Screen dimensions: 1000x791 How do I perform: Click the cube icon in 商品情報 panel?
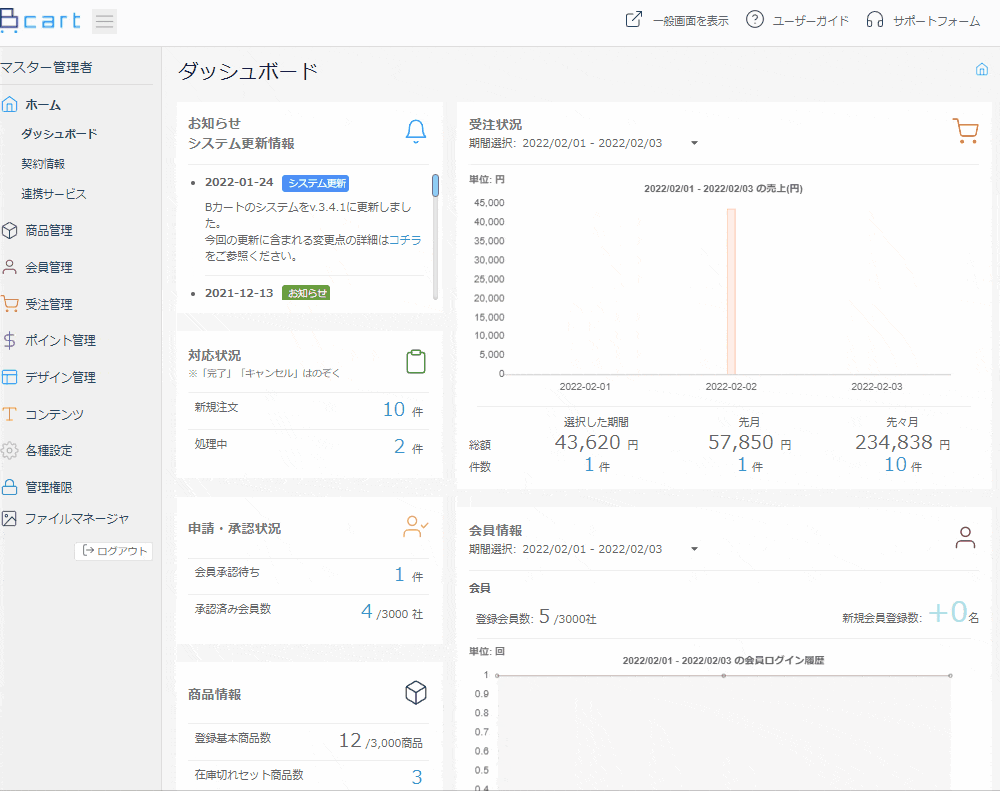[416, 693]
